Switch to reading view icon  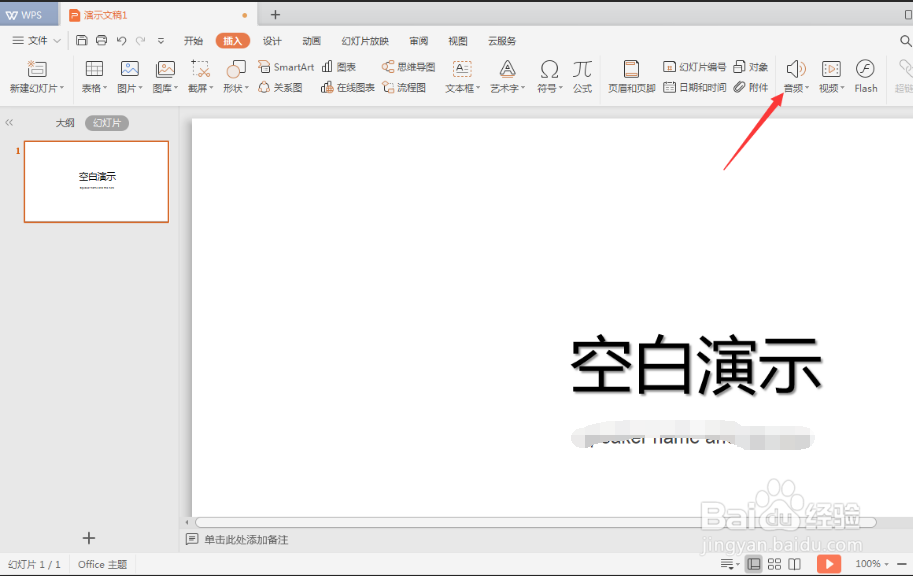pos(795,564)
